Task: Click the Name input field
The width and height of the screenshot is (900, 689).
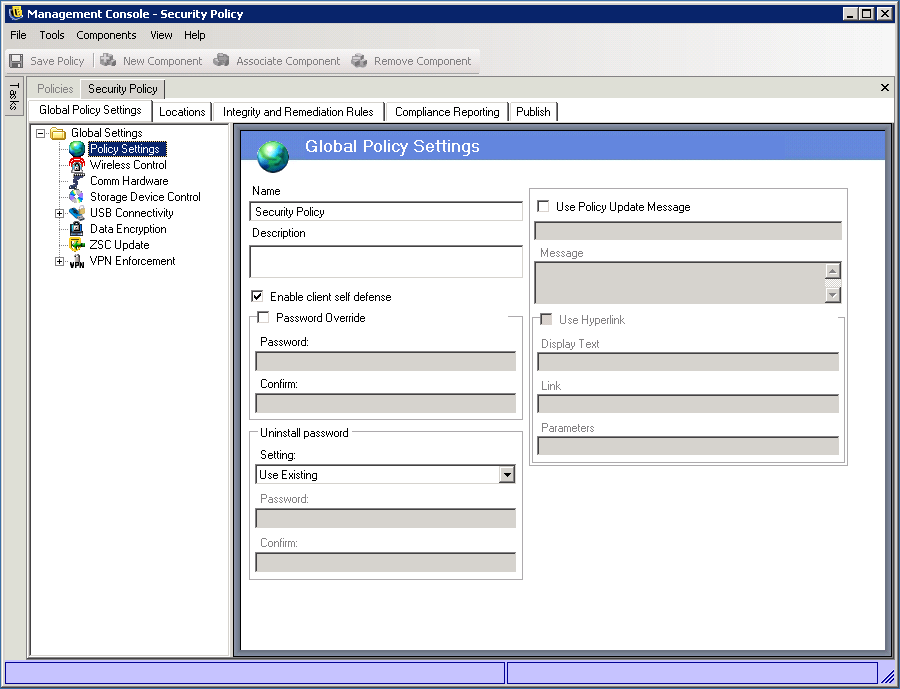Action: [386, 212]
